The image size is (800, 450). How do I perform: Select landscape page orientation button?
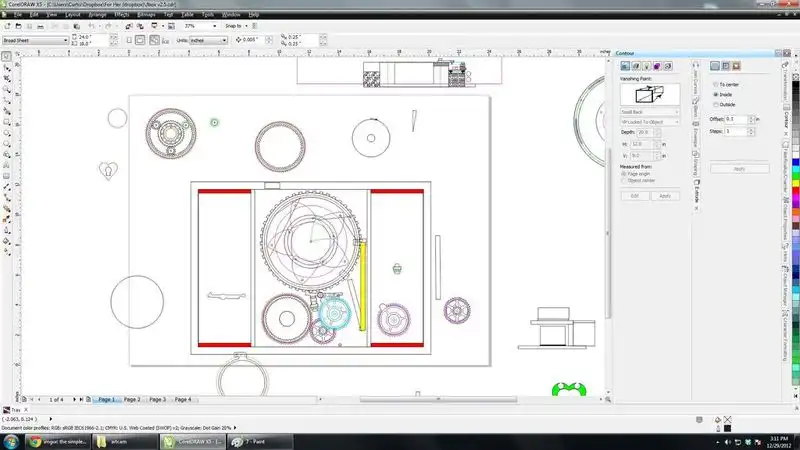pos(138,40)
